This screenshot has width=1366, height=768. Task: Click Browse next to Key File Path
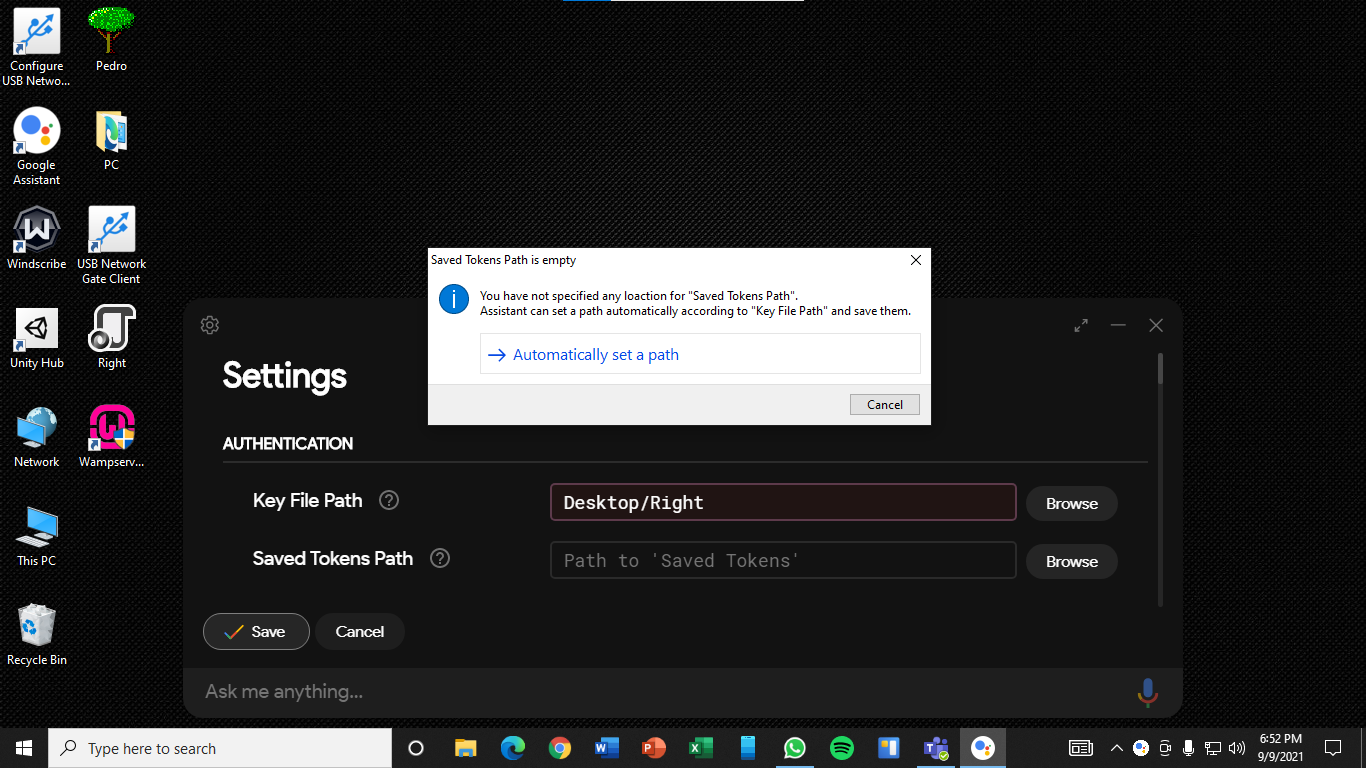coord(1072,503)
